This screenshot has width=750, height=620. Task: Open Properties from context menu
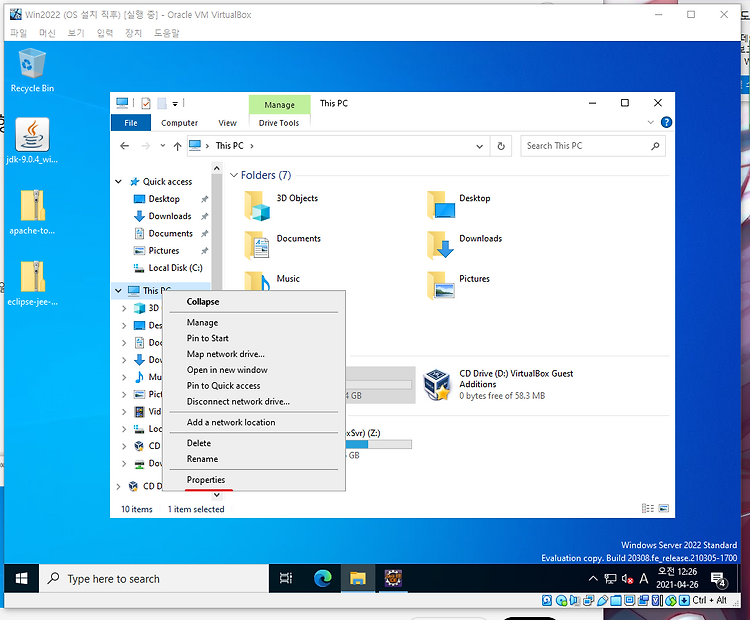(x=206, y=480)
